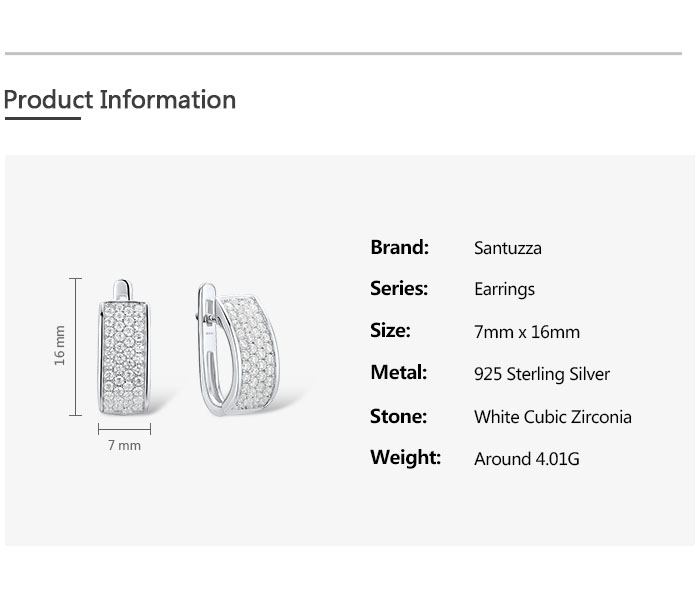Screen dimensions: 700x596
Task: Click the vertical height measurement line
Action: [x=76, y=347]
